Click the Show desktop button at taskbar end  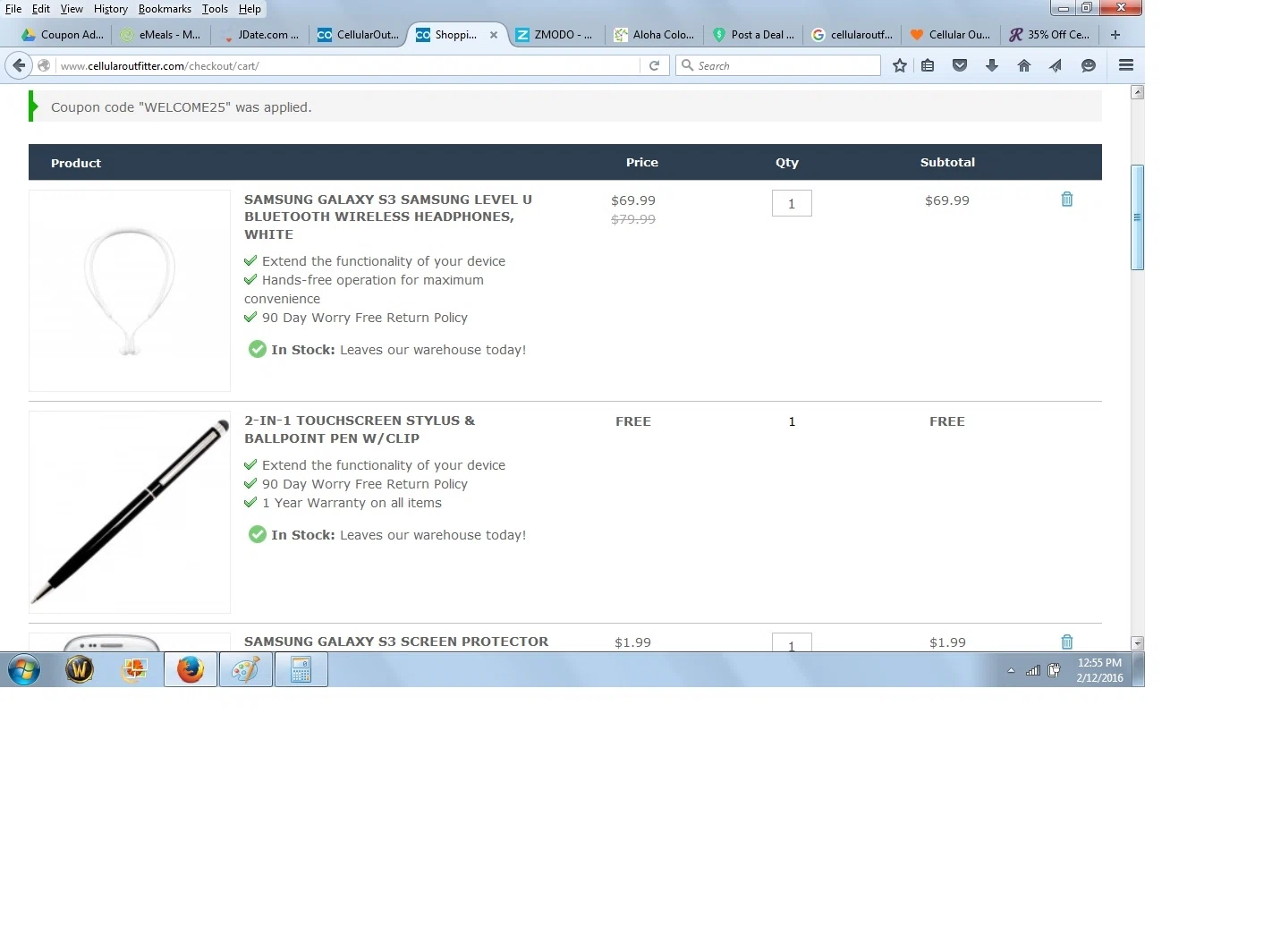1139,669
